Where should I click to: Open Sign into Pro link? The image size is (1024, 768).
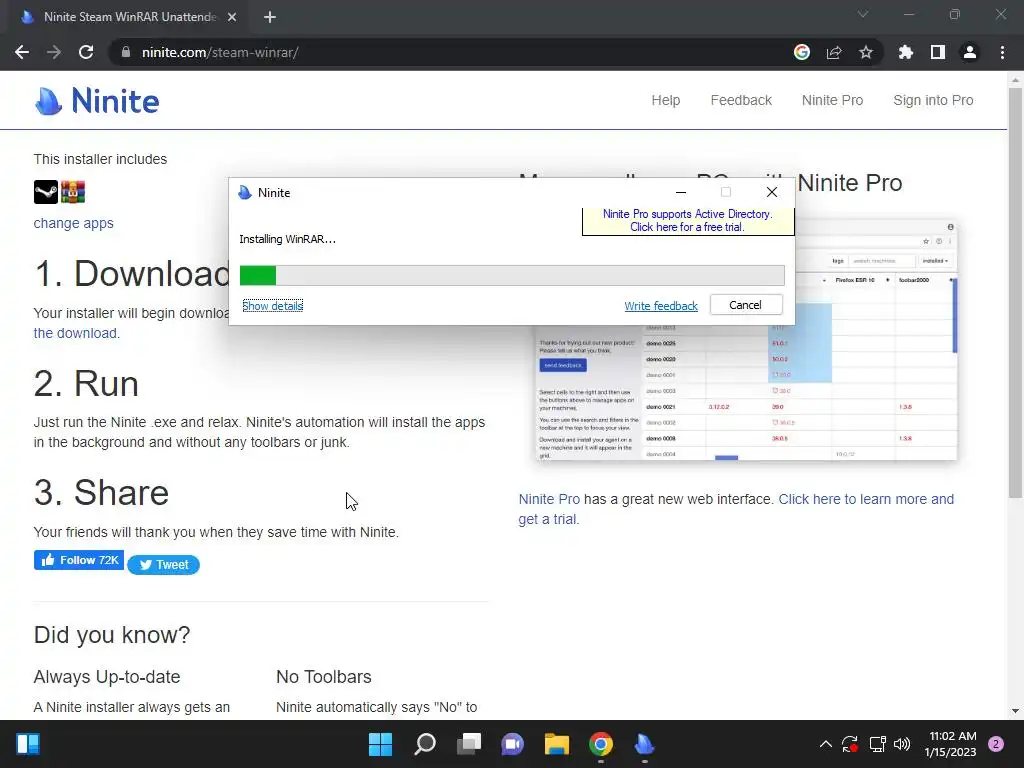coord(933,101)
